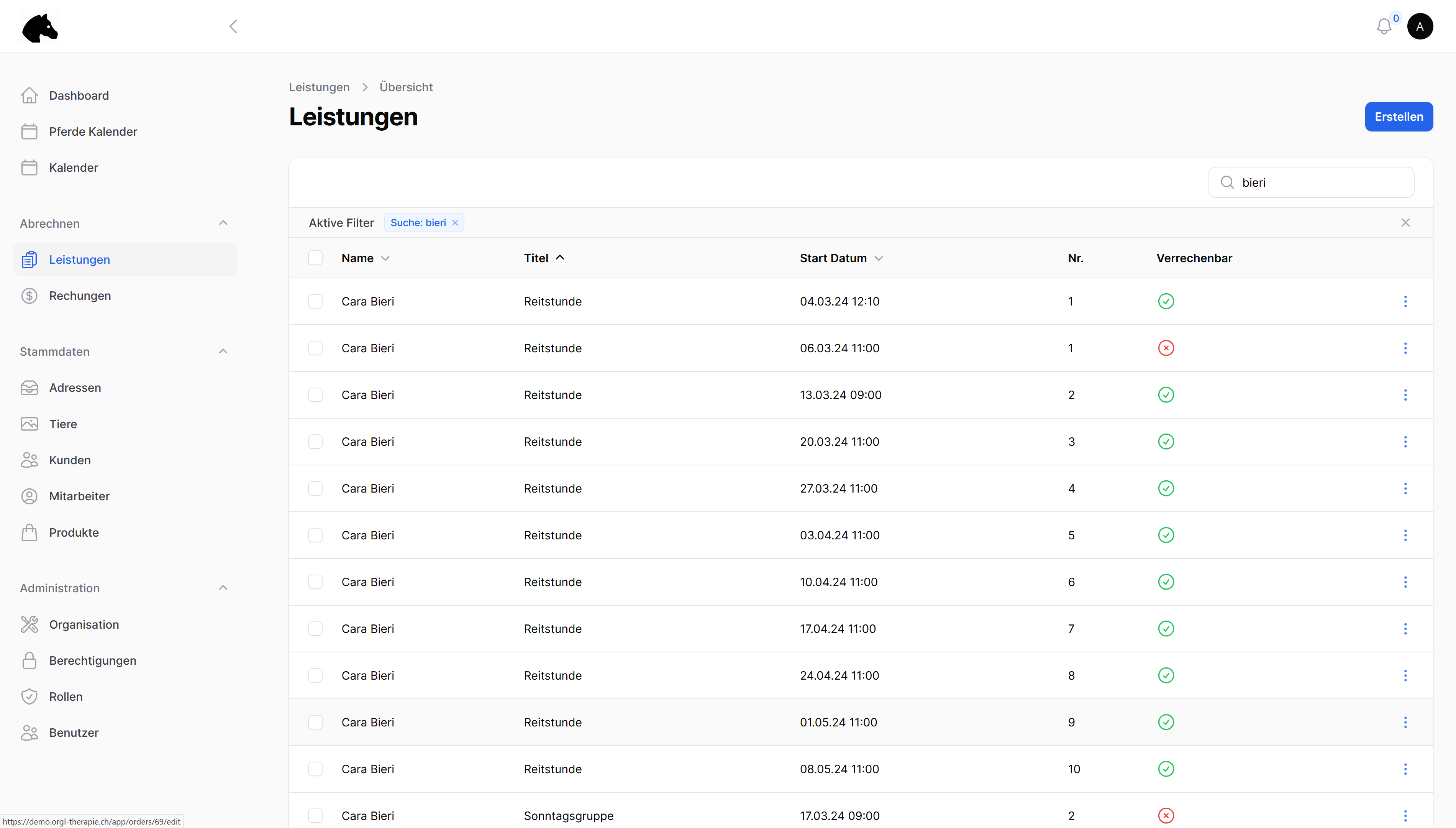Open user avatar menu A
The height and width of the screenshot is (828, 1456).
(1420, 26)
